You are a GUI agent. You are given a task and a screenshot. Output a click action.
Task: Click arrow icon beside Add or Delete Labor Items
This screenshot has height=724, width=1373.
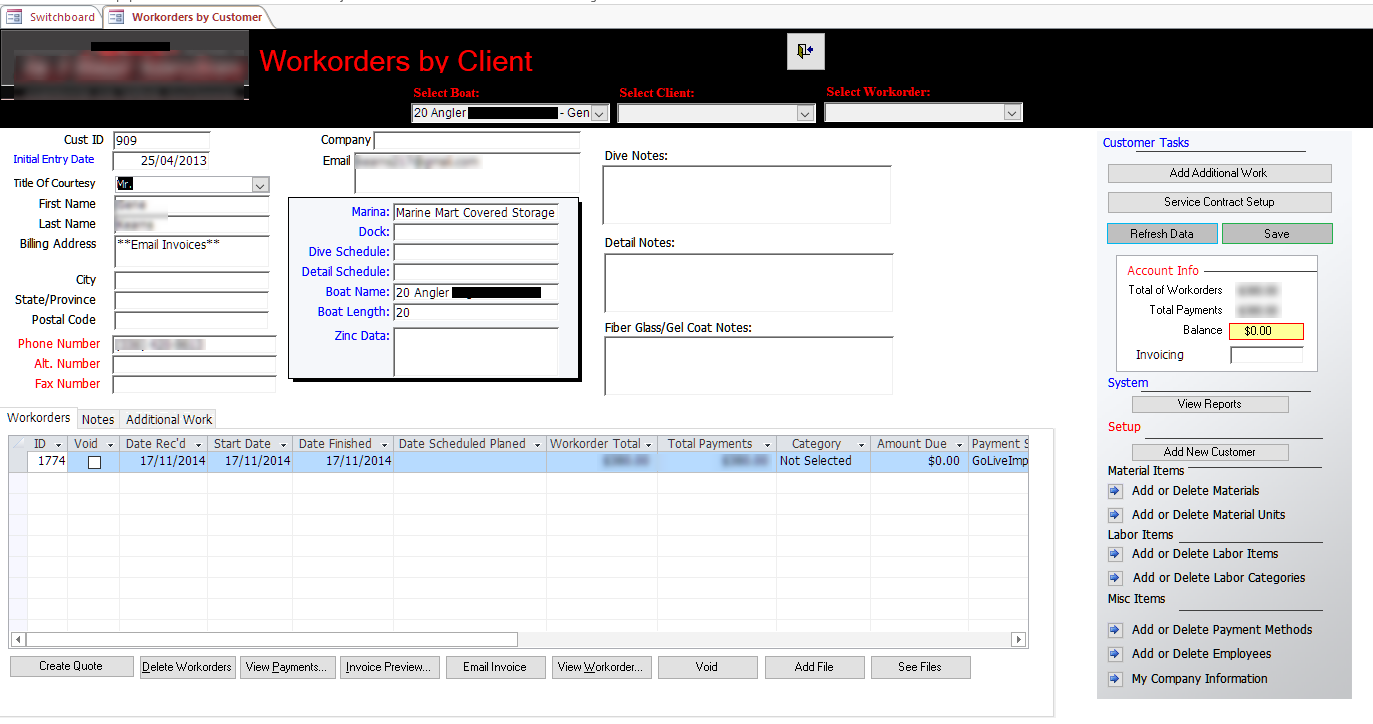coord(1116,554)
